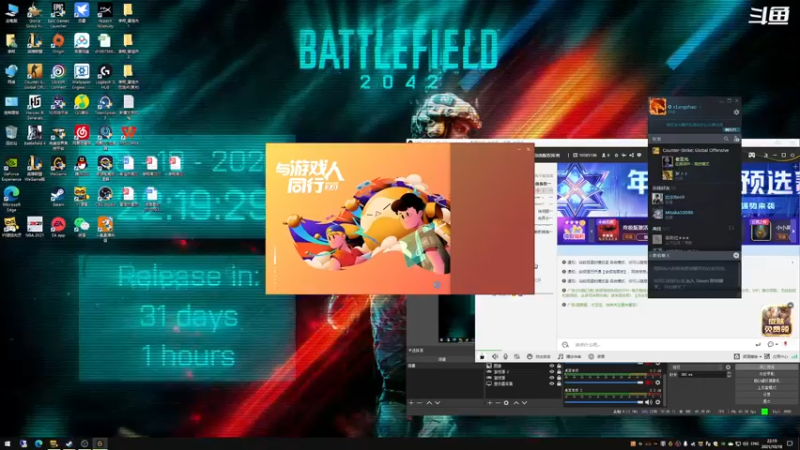Click the 设置 button in OBS controls
Viewport: 800px width, 450px height.
point(766,394)
